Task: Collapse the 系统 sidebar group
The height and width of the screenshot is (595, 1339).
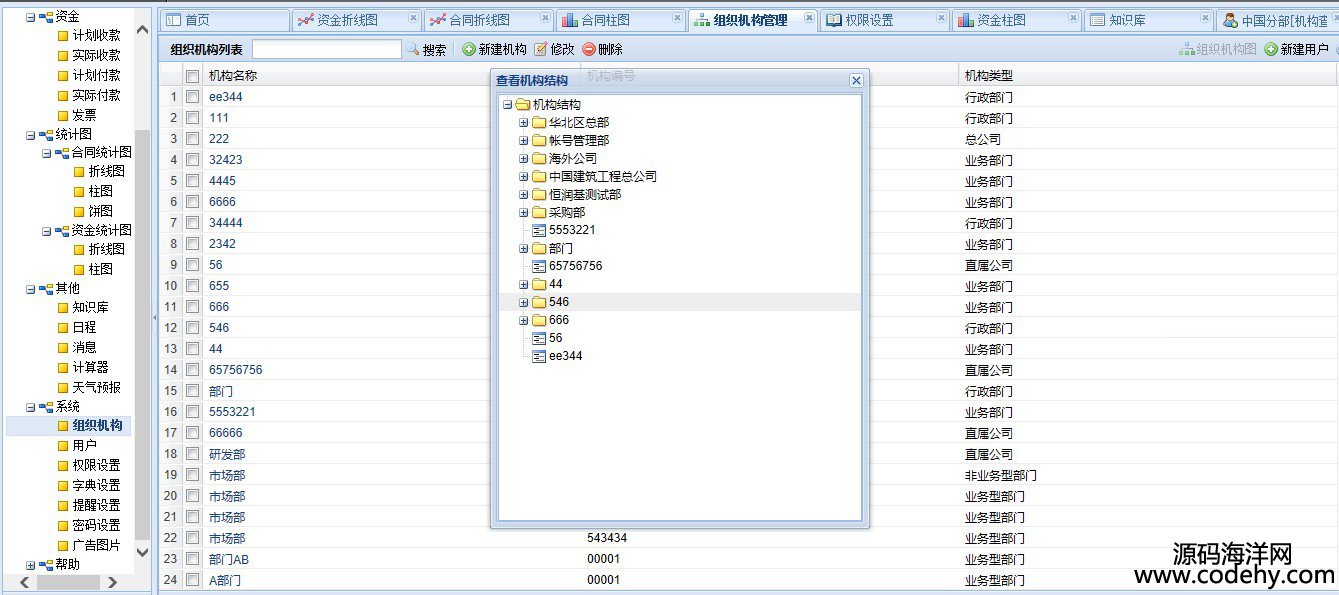Action: [x=30, y=407]
